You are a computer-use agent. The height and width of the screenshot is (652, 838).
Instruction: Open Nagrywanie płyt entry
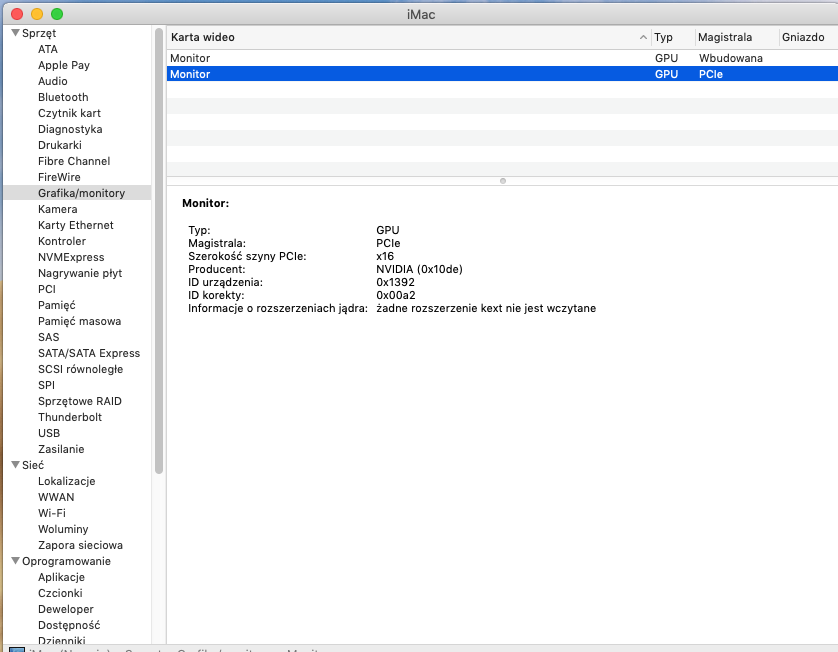(x=80, y=274)
